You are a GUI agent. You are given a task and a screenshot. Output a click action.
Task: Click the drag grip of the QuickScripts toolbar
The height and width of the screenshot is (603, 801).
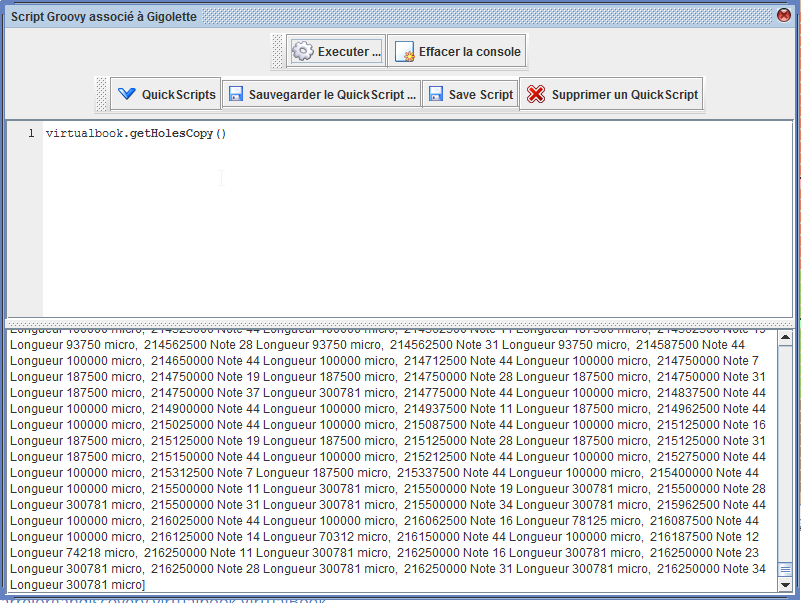coord(102,95)
